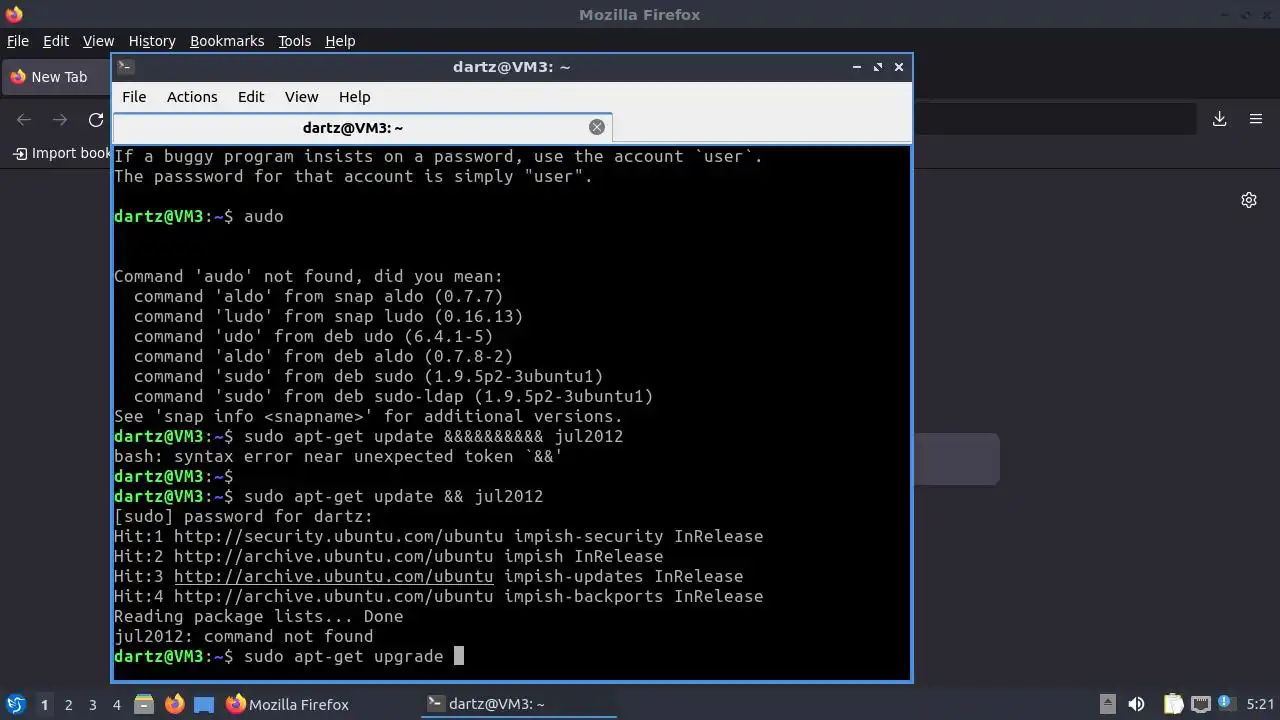Open Firefox's Tools menu
Image resolution: width=1280 pixels, height=720 pixels.
pos(295,41)
